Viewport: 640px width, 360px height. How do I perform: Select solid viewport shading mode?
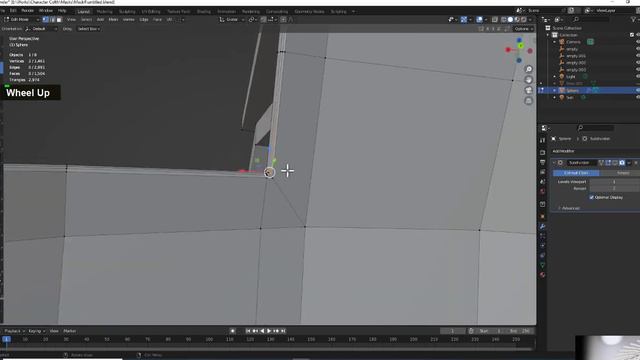[x=510, y=20]
